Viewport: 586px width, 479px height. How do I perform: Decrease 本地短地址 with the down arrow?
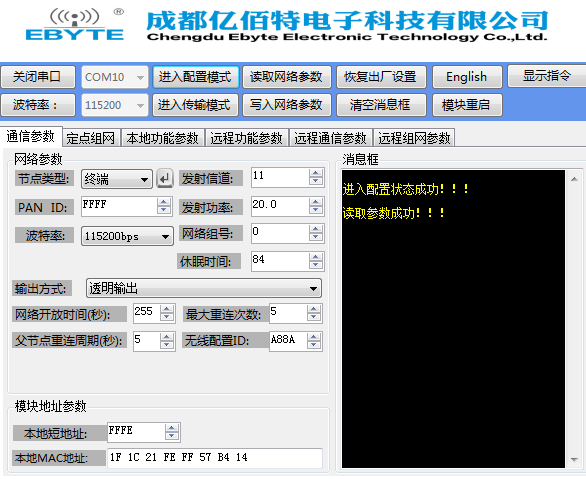(x=172, y=436)
